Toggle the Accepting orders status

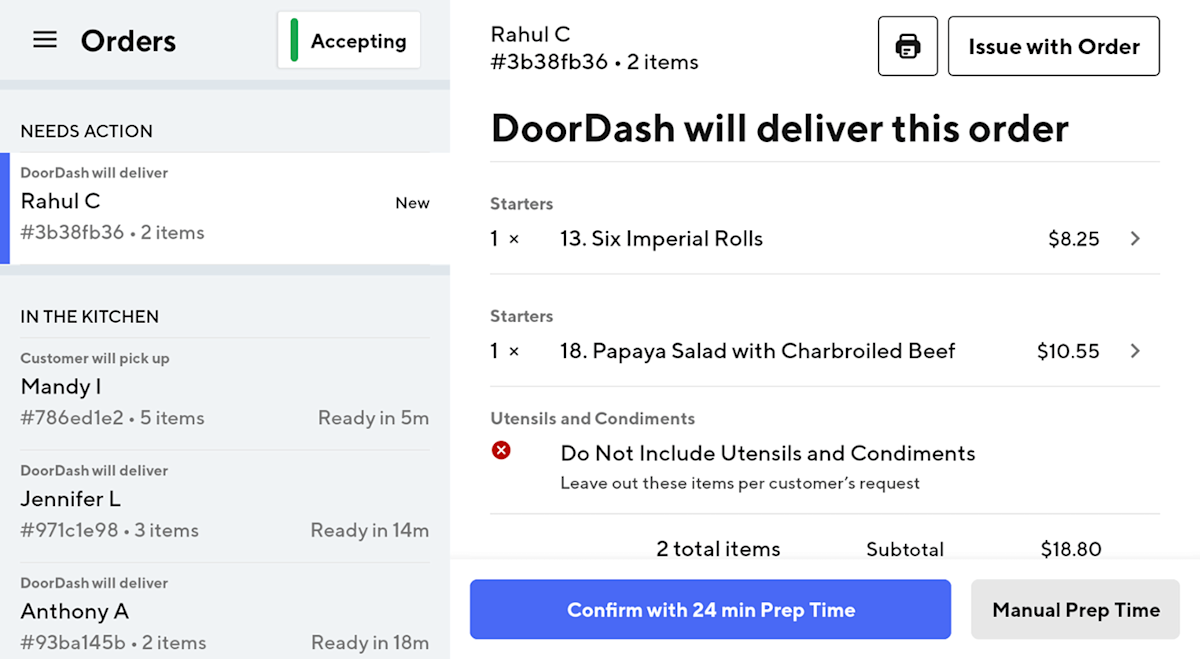click(348, 40)
